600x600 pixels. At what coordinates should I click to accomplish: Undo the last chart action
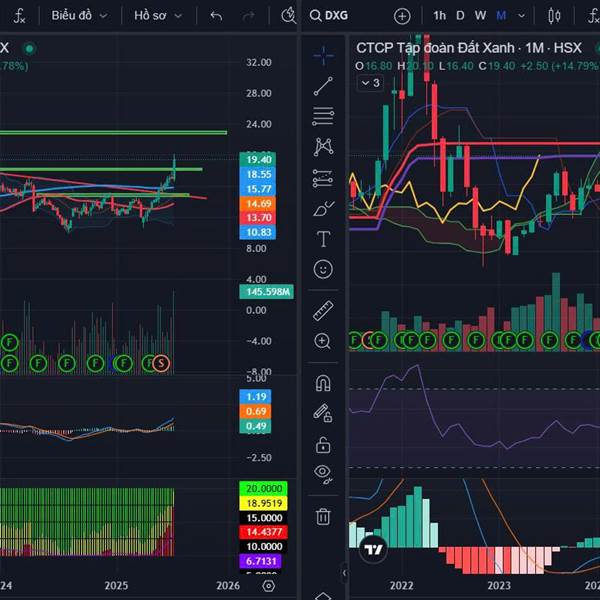(216, 16)
